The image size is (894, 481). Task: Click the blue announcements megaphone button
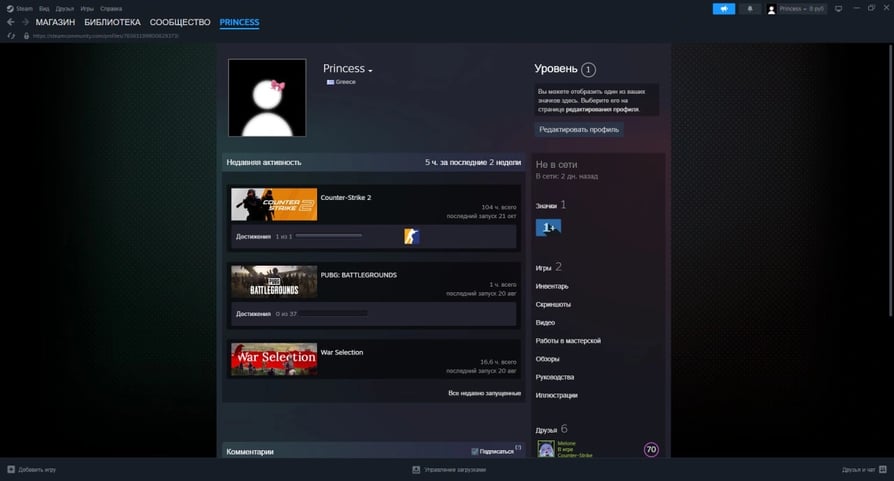click(723, 9)
